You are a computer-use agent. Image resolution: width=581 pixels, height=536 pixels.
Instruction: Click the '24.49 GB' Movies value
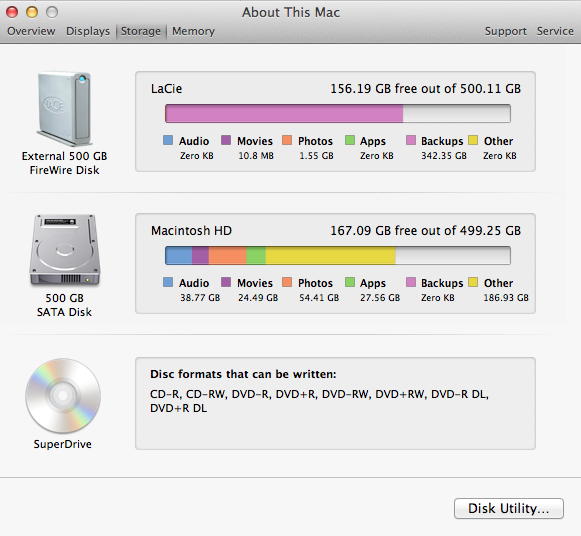[258, 298]
